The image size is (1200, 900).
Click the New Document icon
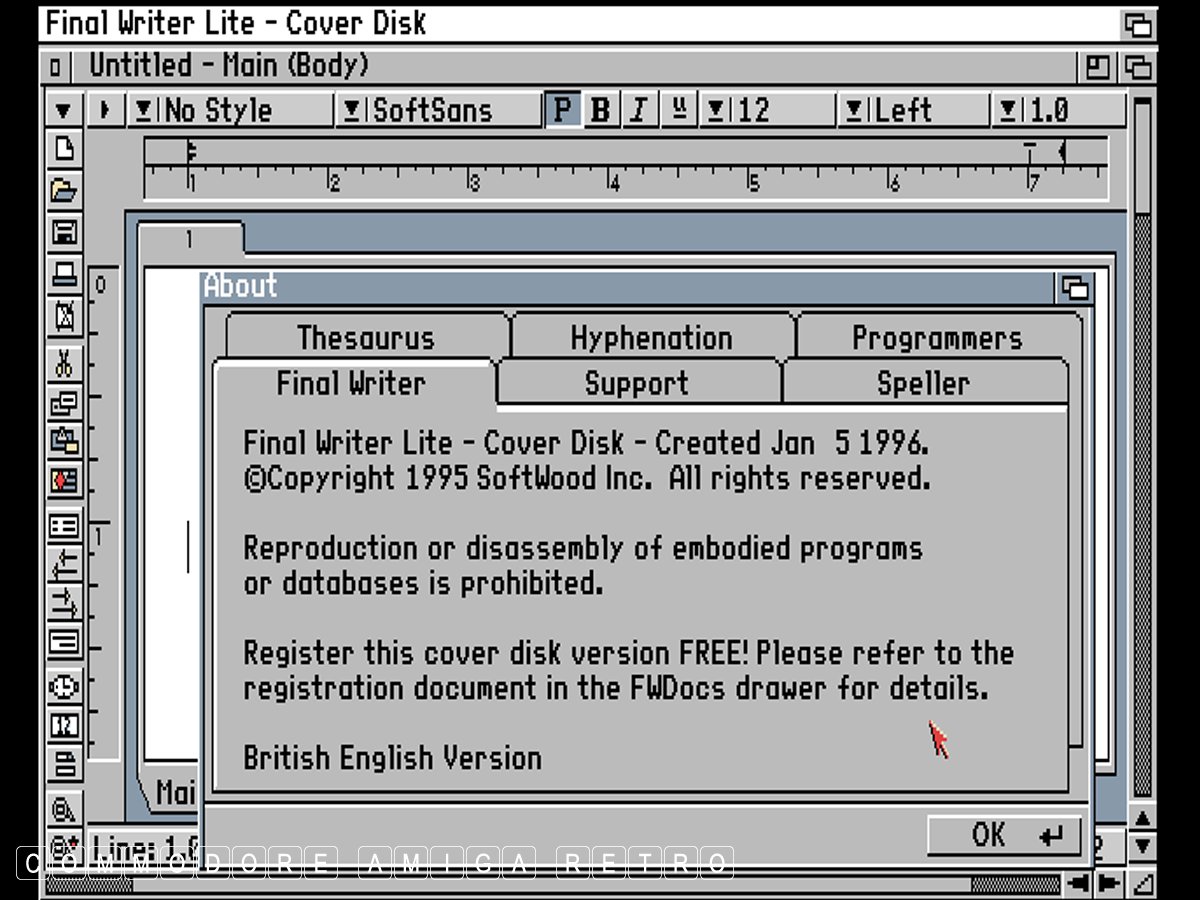(64, 149)
